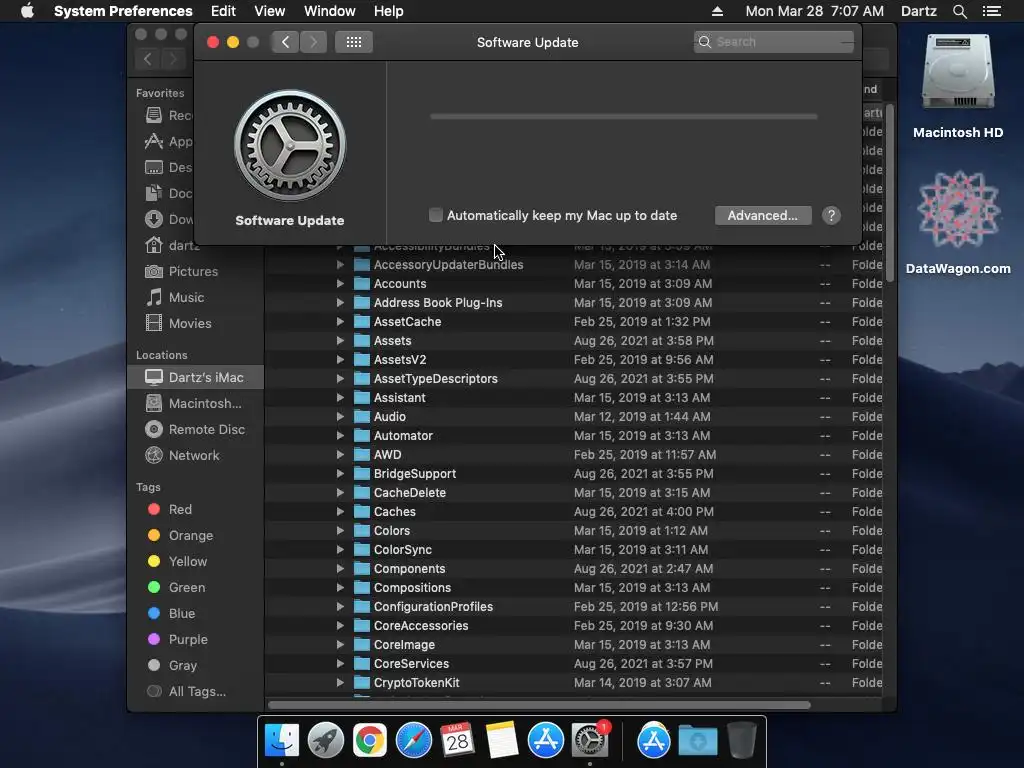The width and height of the screenshot is (1024, 768).
Task: Go back in the Finder window
Action: click(148, 59)
